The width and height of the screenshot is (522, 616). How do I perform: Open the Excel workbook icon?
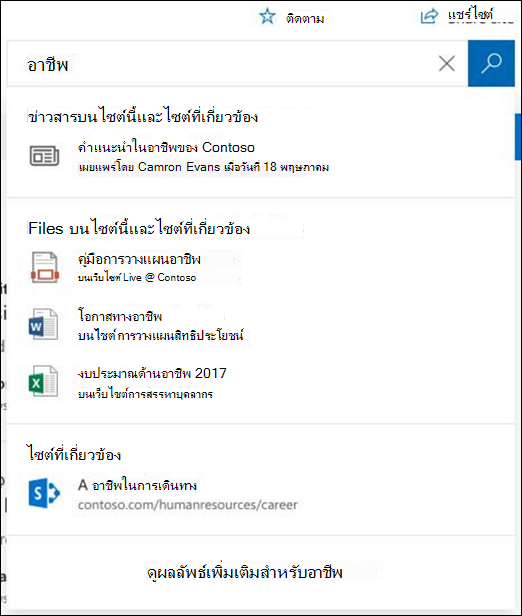coord(43,381)
